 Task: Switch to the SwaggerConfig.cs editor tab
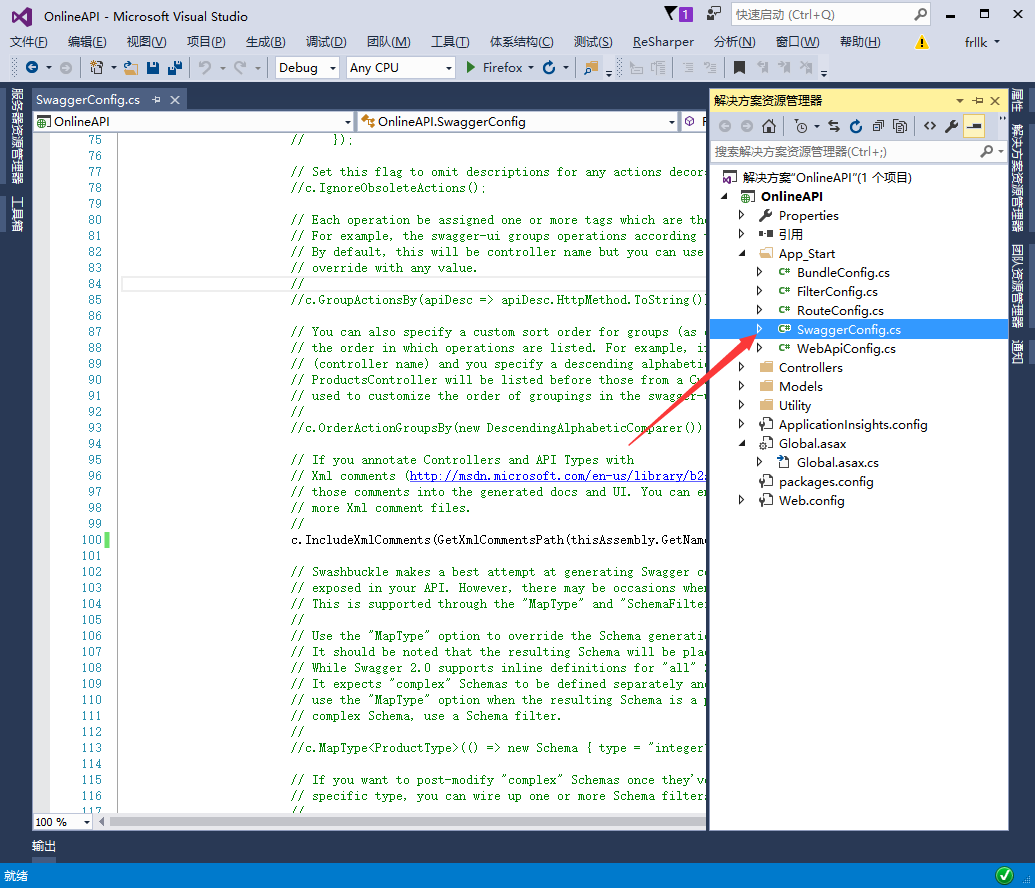click(88, 100)
